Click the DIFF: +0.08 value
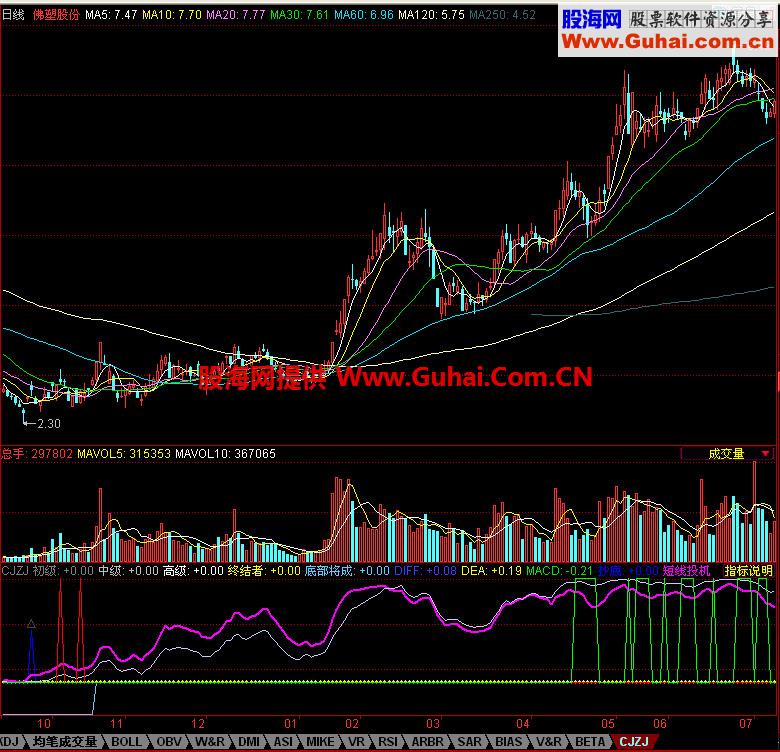Viewport: 780px width, 752px height. 425,570
